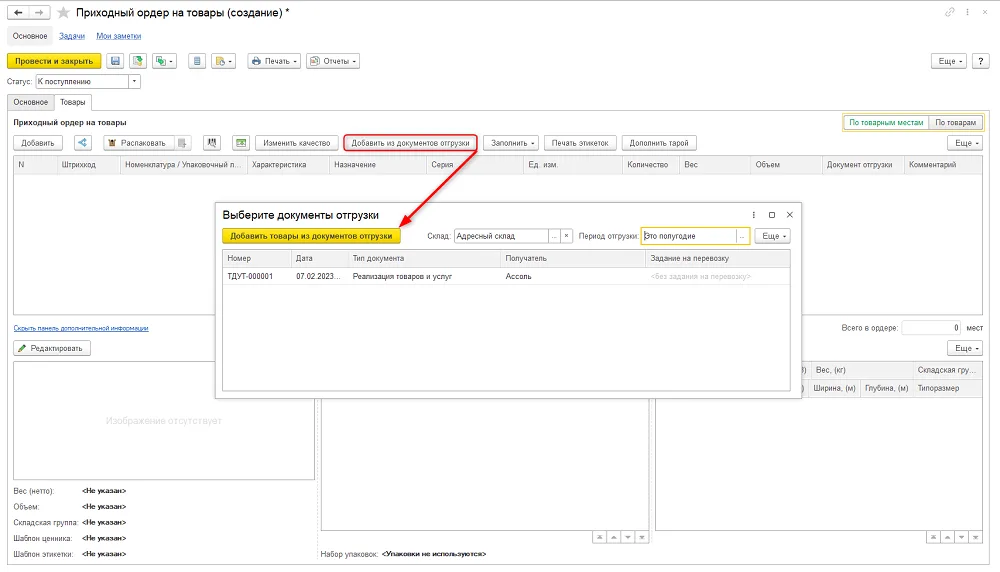Click the Документ отгрузки column header
The height and width of the screenshot is (572, 1000).
[x=862, y=165]
